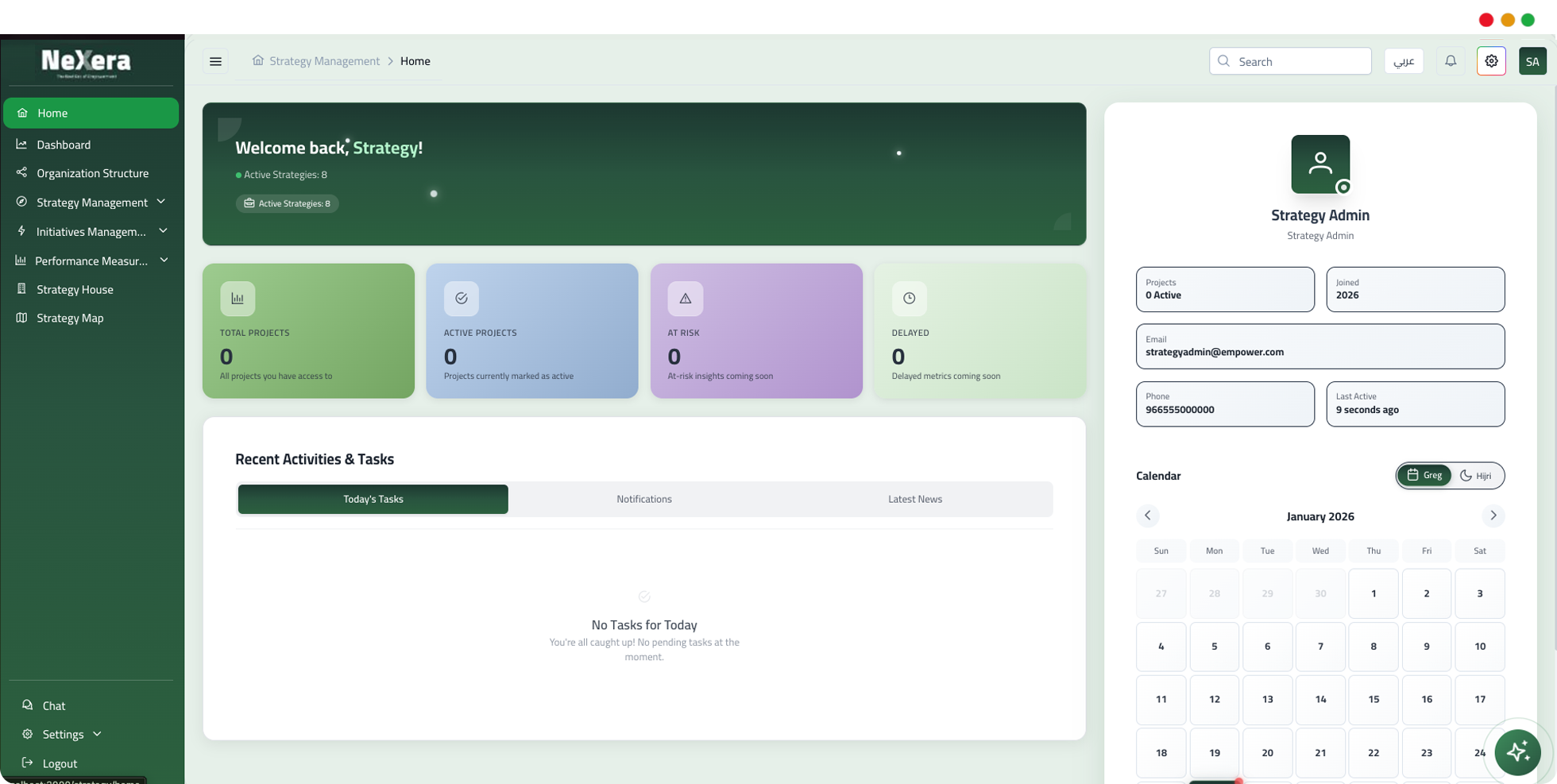Open notifications bell icon

[1451, 61]
